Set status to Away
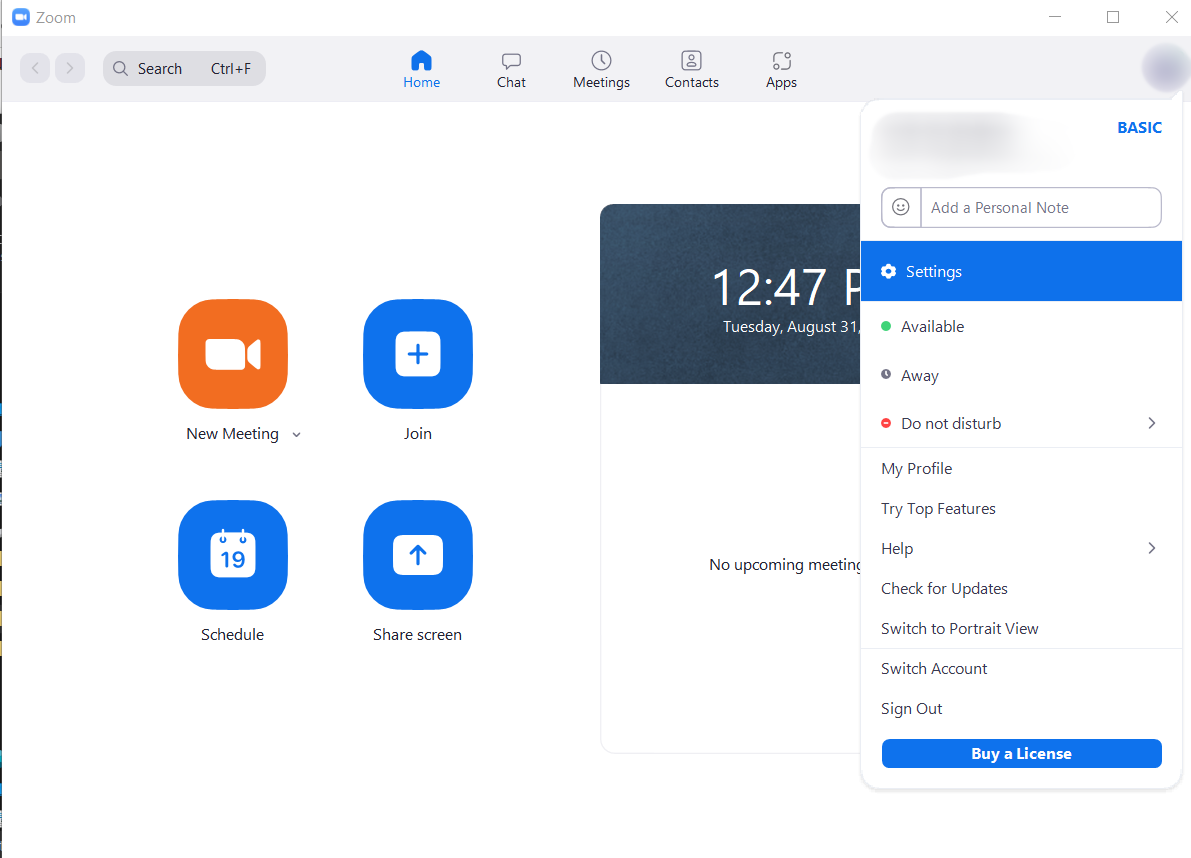1191x858 pixels. (919, 375)
